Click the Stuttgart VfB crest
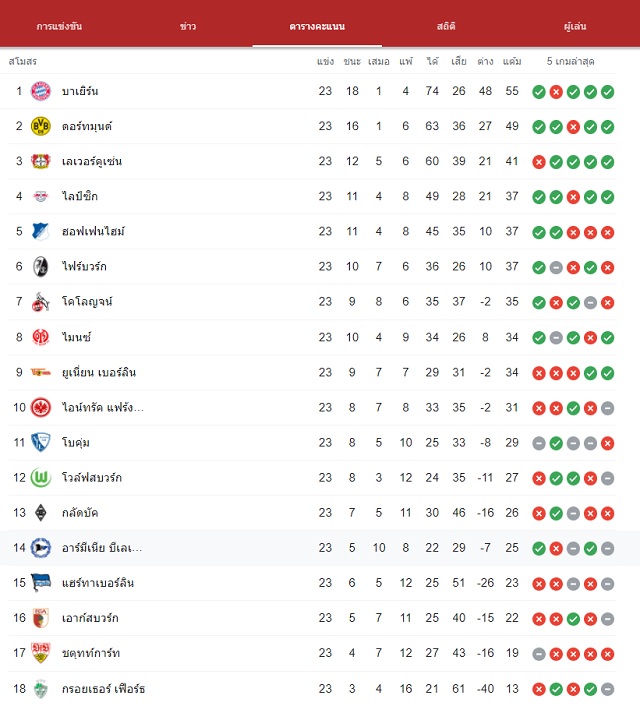 pyautogui.click(x=40, y=653)
